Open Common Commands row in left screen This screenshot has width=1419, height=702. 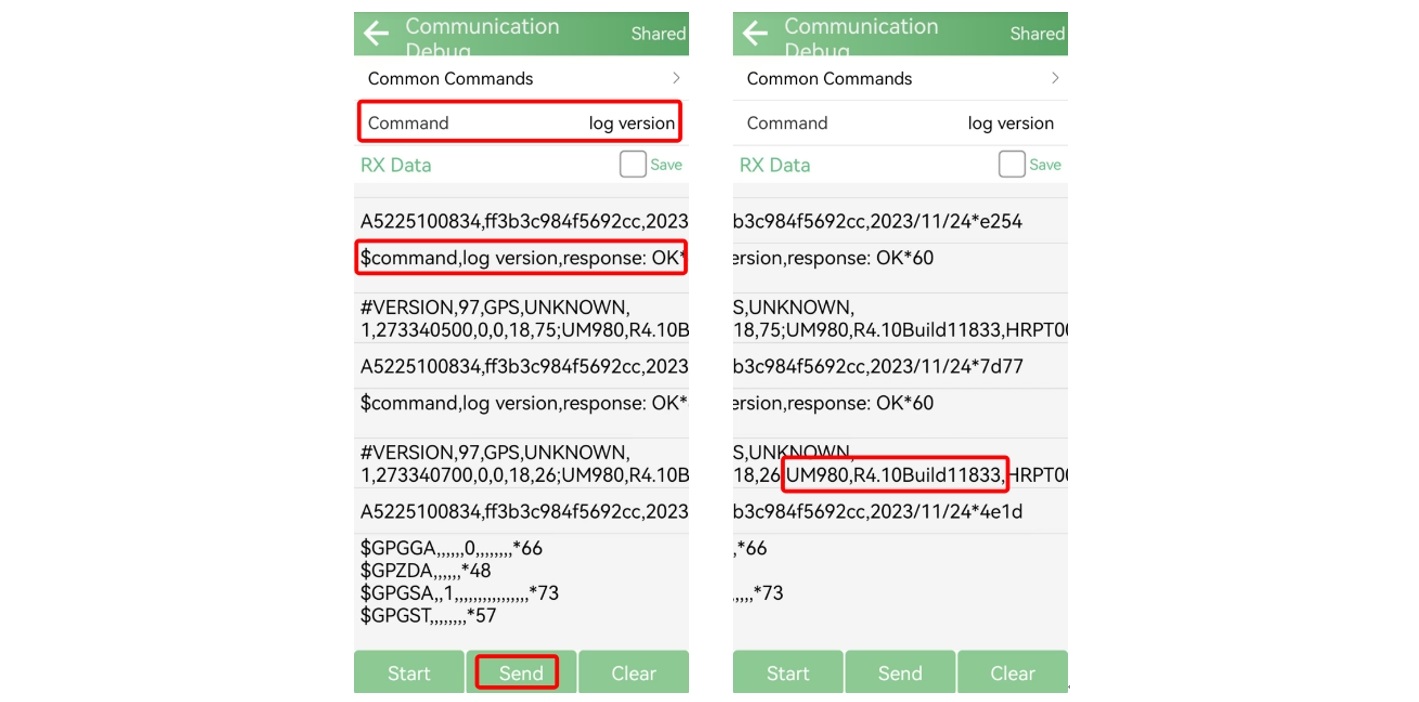(x=451, y=78)
